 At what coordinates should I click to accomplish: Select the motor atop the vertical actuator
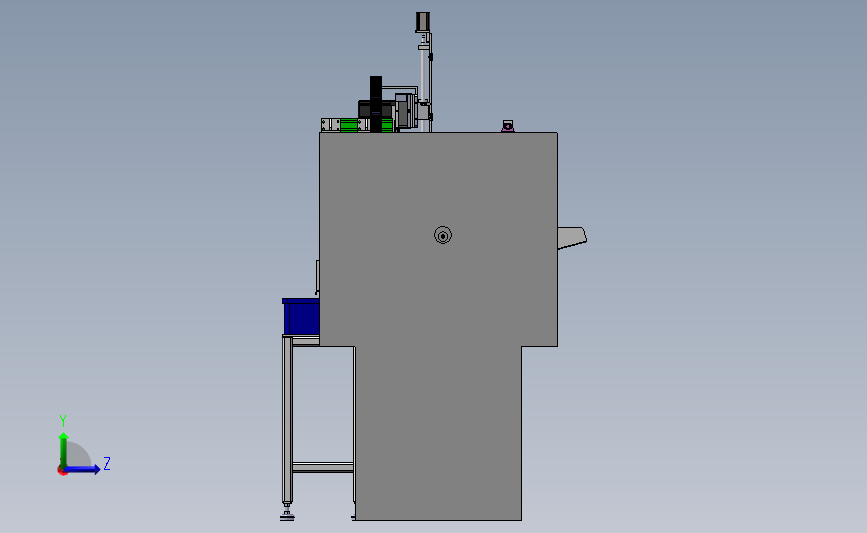[422, 22]
